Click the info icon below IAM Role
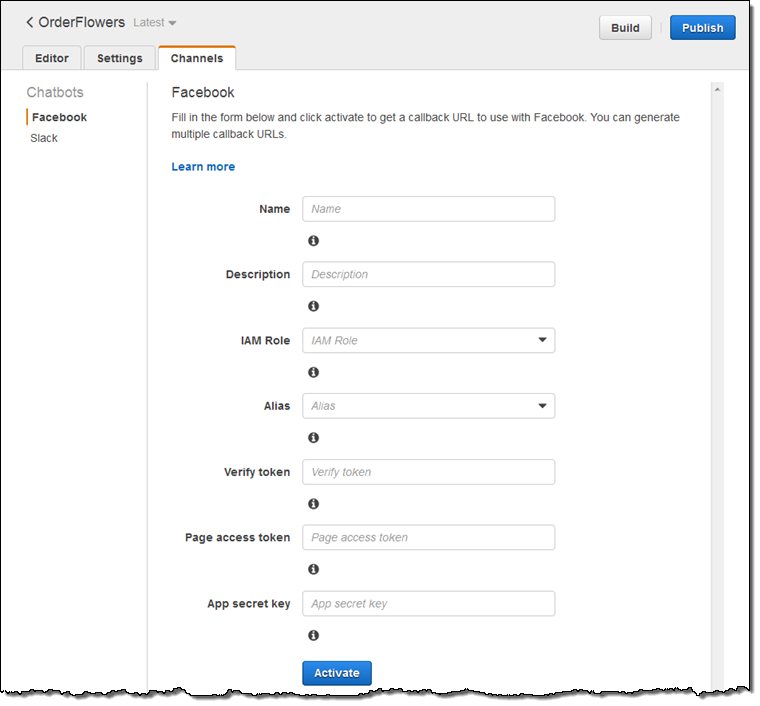760x706 pixels. 313,372
